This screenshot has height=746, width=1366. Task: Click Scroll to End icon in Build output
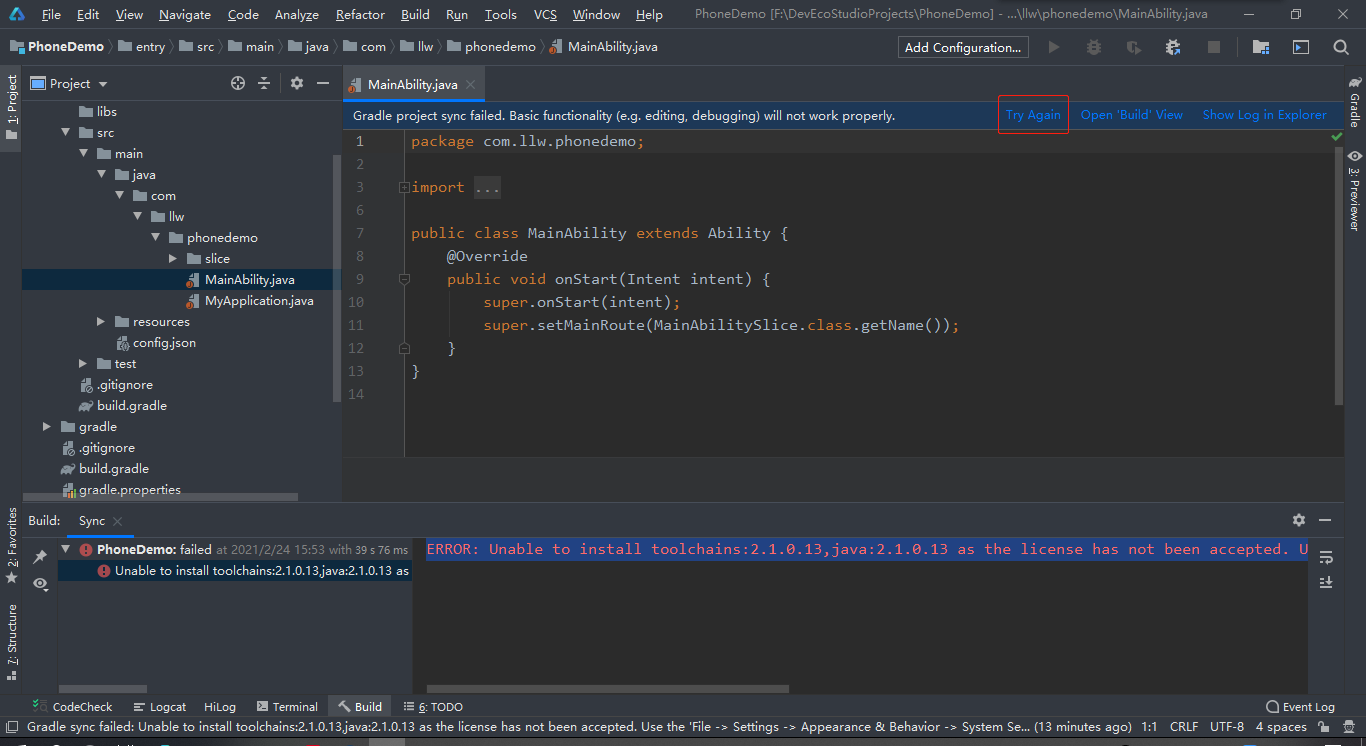pyautogui.click(x=1326, y=582)
